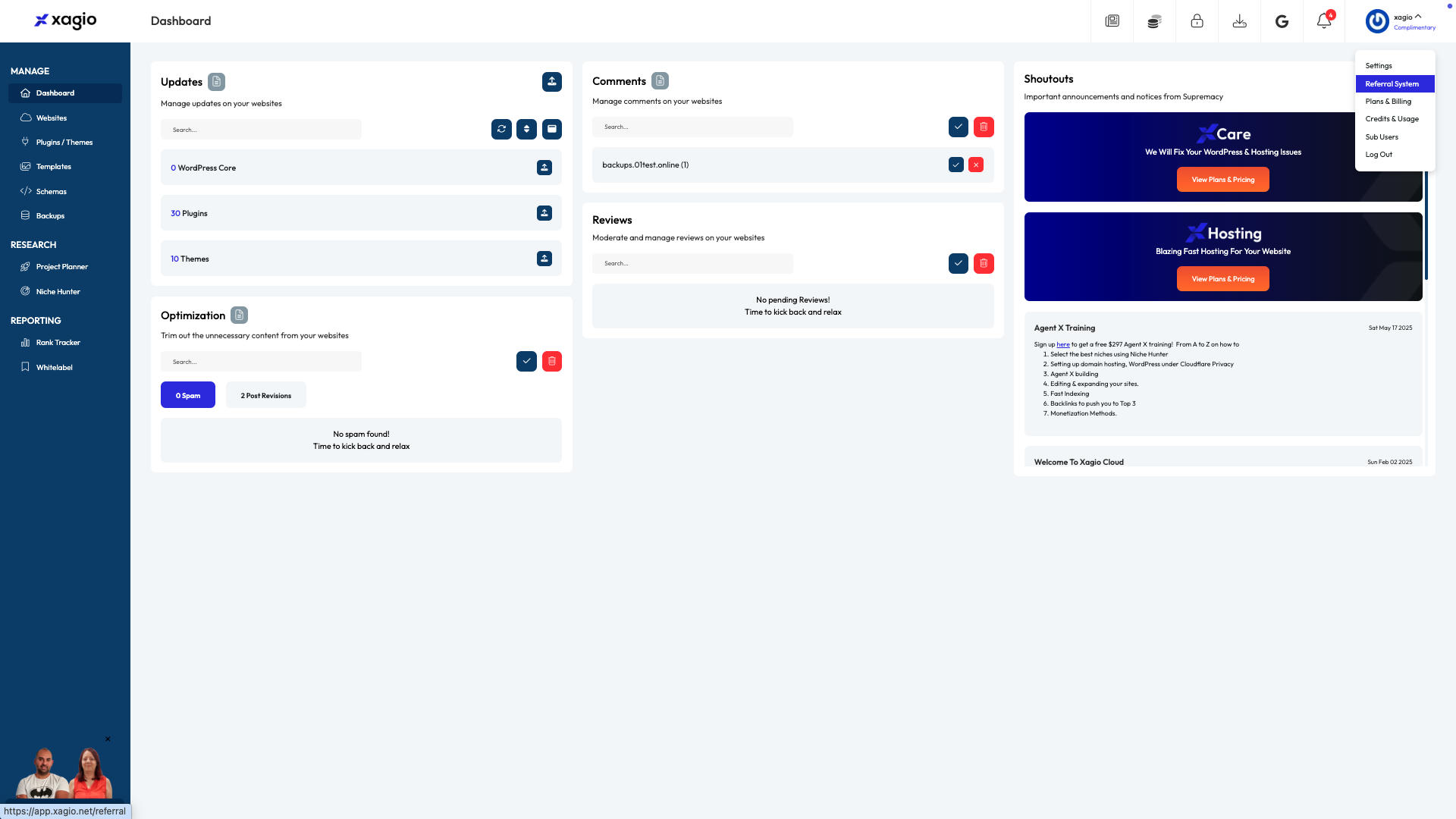Follow the 'here' link in Agent X Training
This screenshot has width=1456, height=819.
pyautogui.click(x=1063, y=345)
